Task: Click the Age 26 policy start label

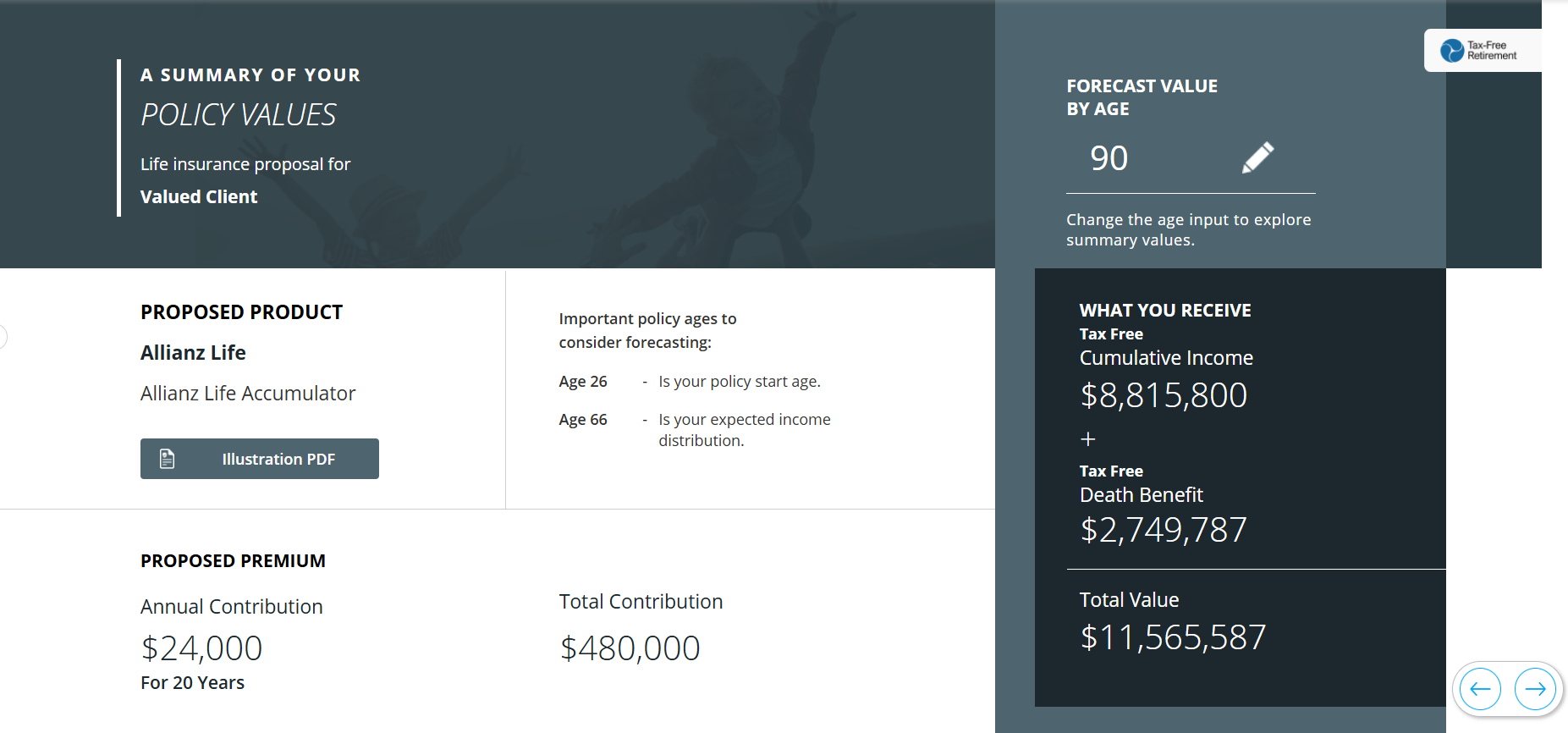Action: [583, 382]
